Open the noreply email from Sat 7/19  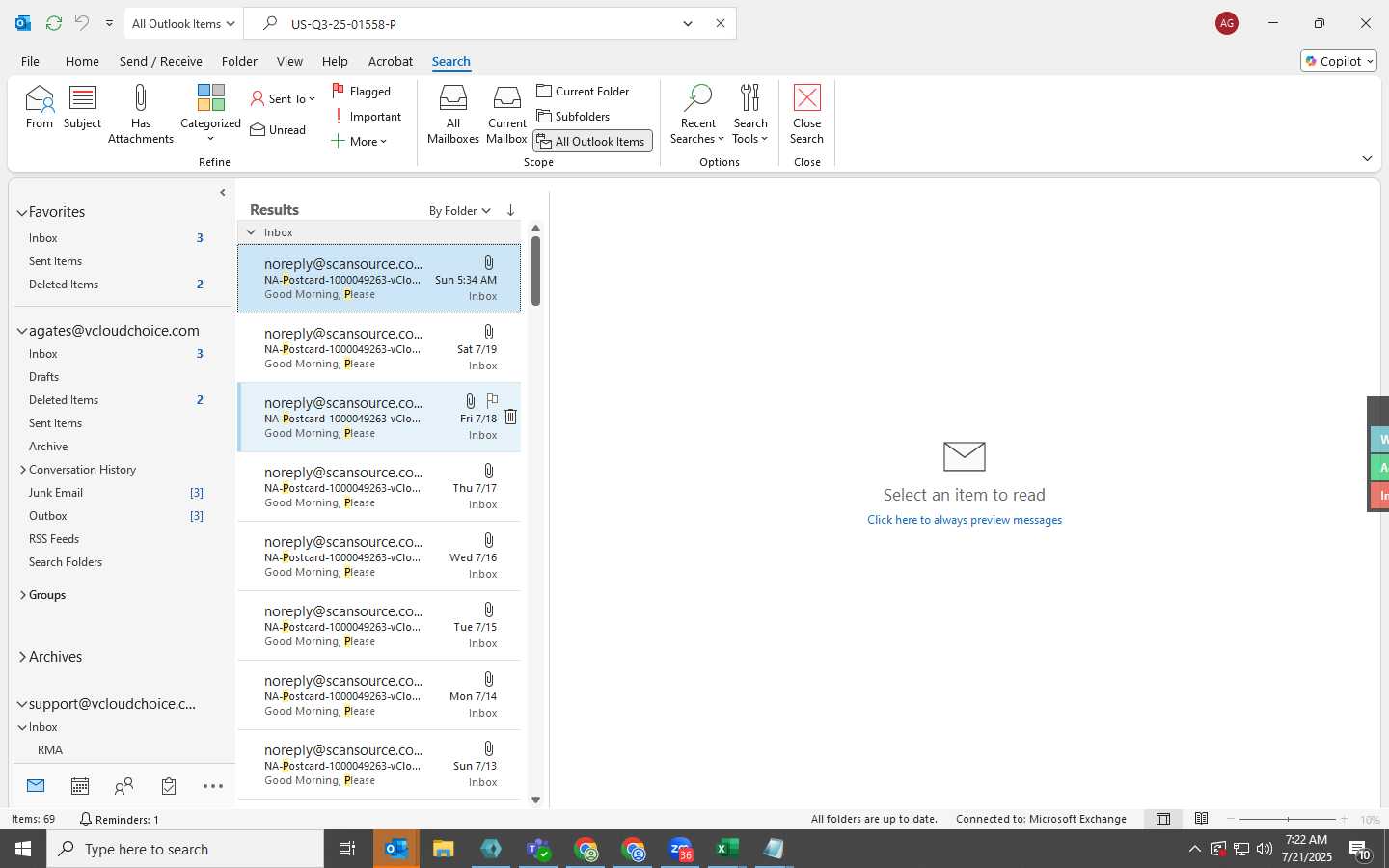(379, 348)
